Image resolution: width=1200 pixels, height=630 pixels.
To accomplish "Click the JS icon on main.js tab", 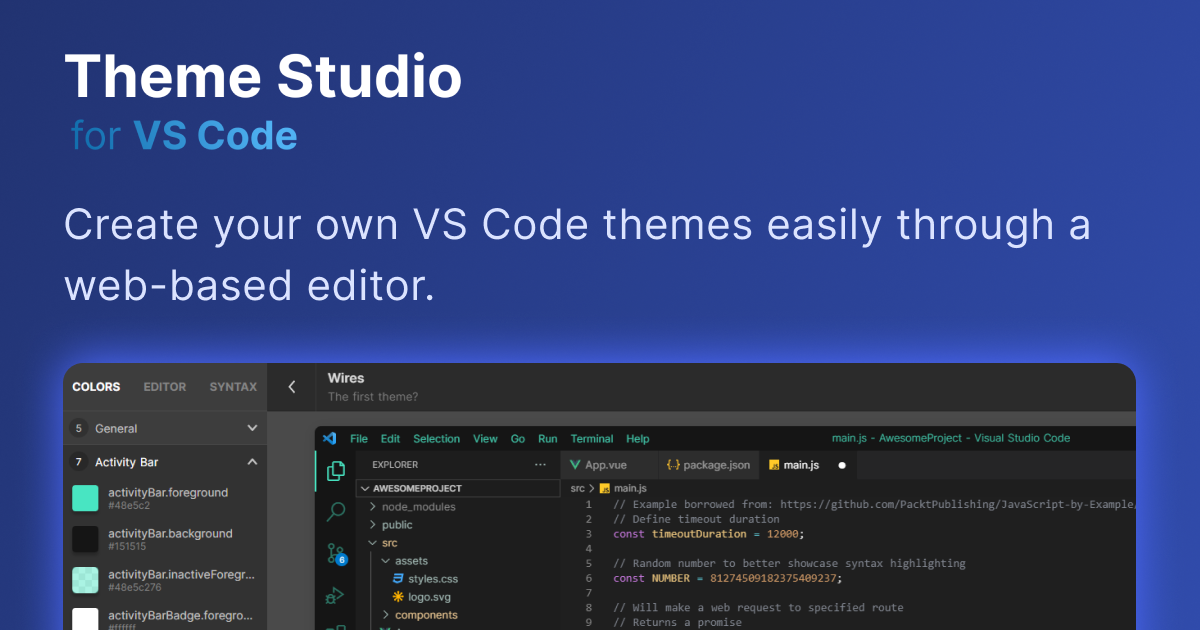I will tap(773, 465).
